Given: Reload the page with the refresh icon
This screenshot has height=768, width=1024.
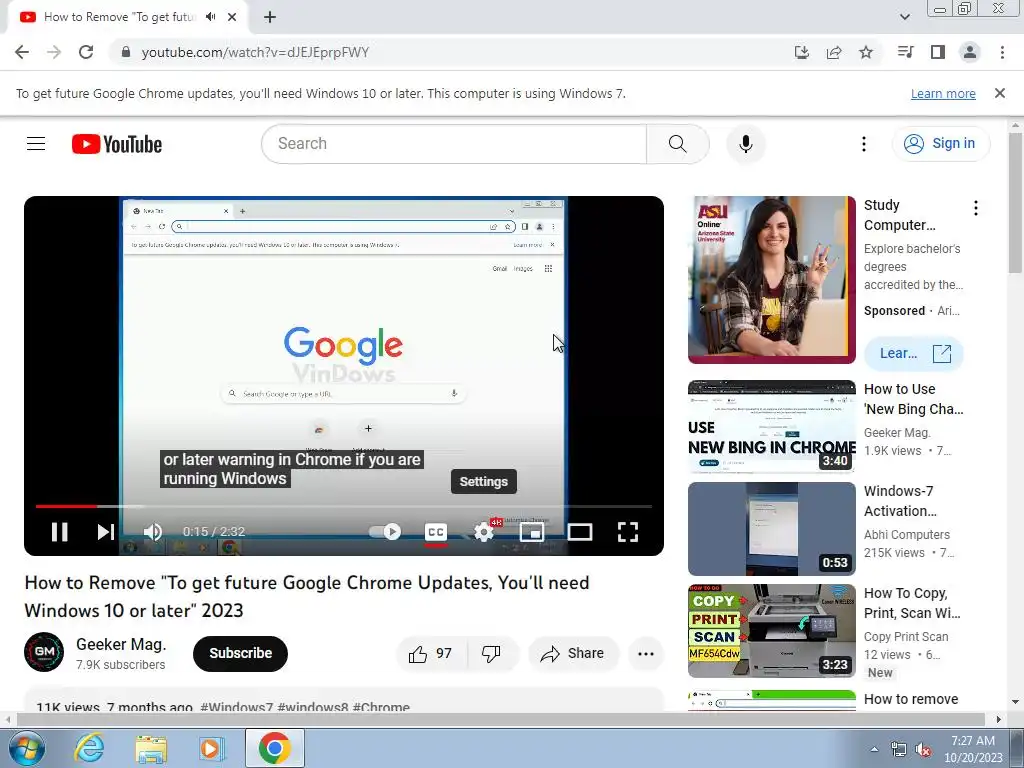Looking at the screenshot, I should (86, 52).
